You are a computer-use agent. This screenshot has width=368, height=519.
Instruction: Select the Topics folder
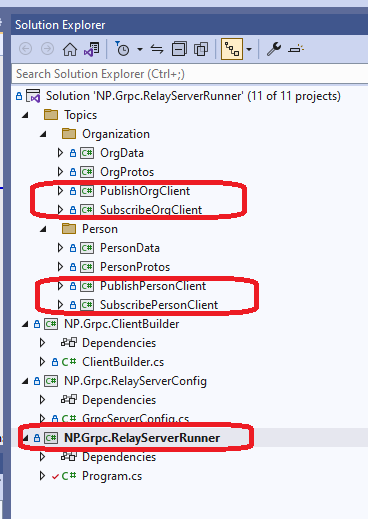pyautogui.click(x=80, y=115)
